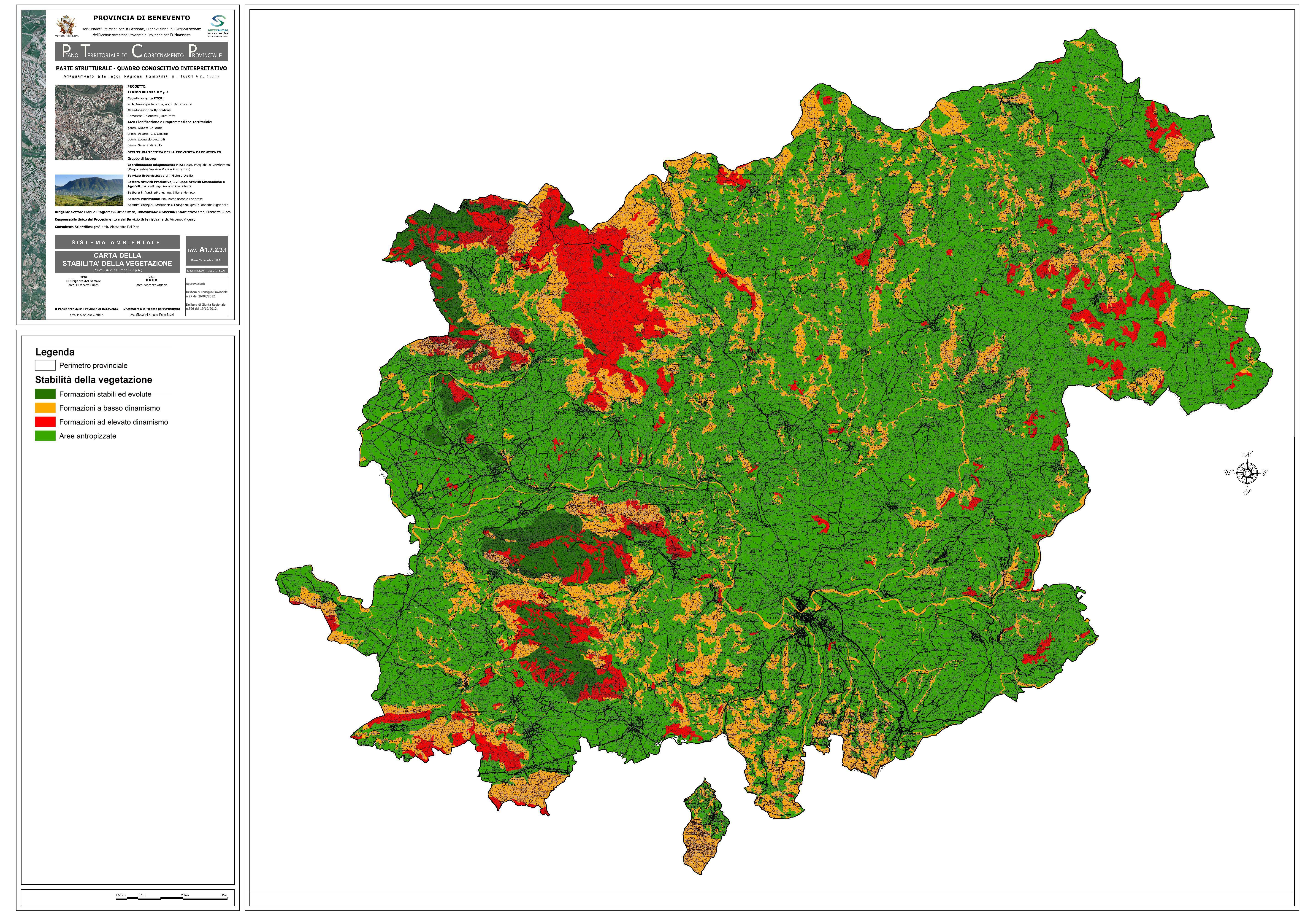Screen dimensions: 1316x915
Task: Click the 'Settore Patrimonio:' line
Action: [165, 199]
